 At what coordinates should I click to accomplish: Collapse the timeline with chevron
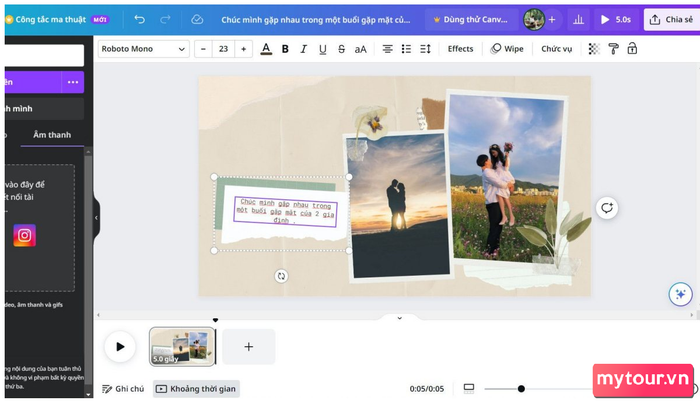(x=400, y=318)
